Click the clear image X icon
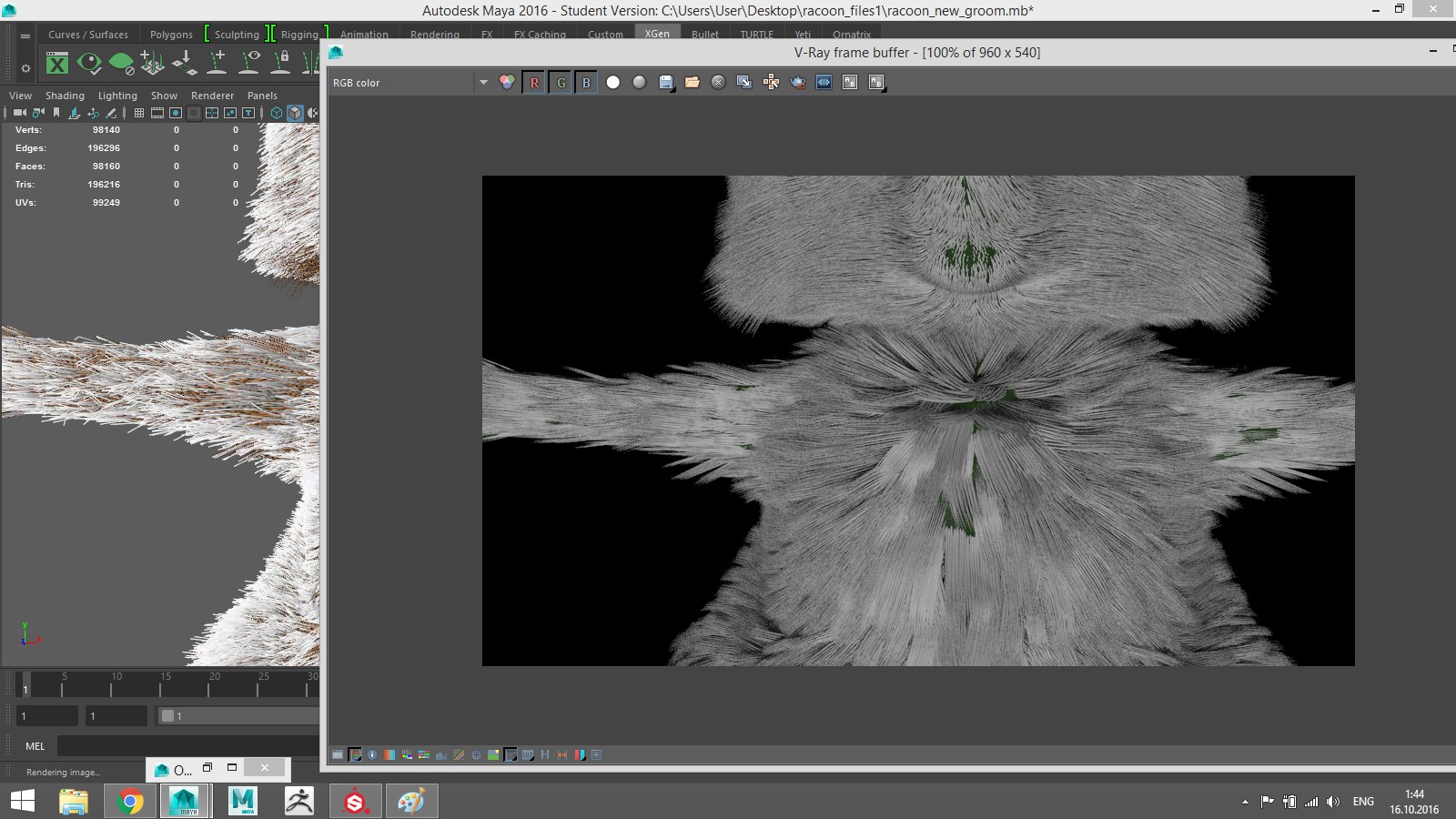This screenshot has height=819, width=1456. click(x=718, y=83)
